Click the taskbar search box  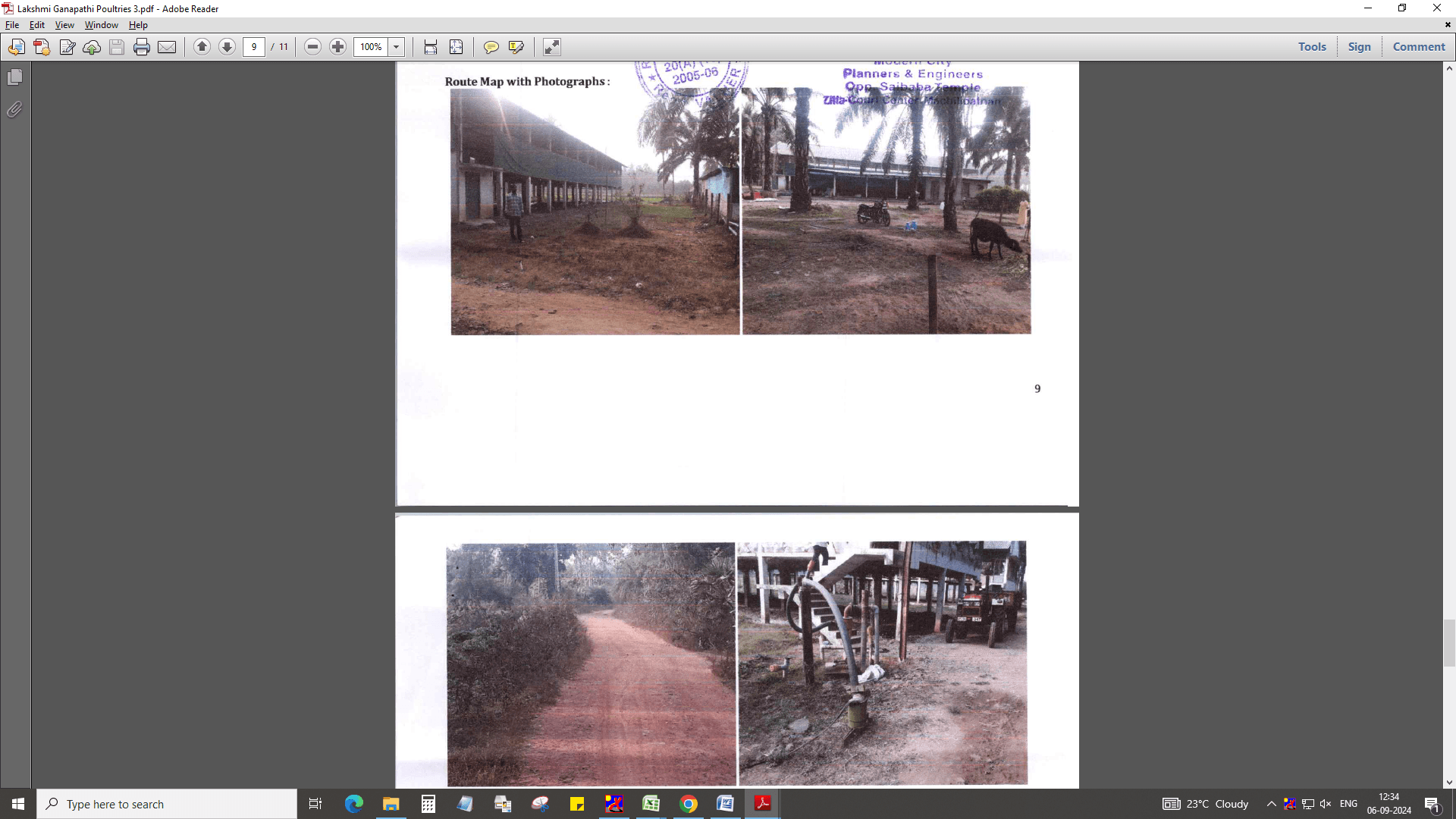coord(167,804)
